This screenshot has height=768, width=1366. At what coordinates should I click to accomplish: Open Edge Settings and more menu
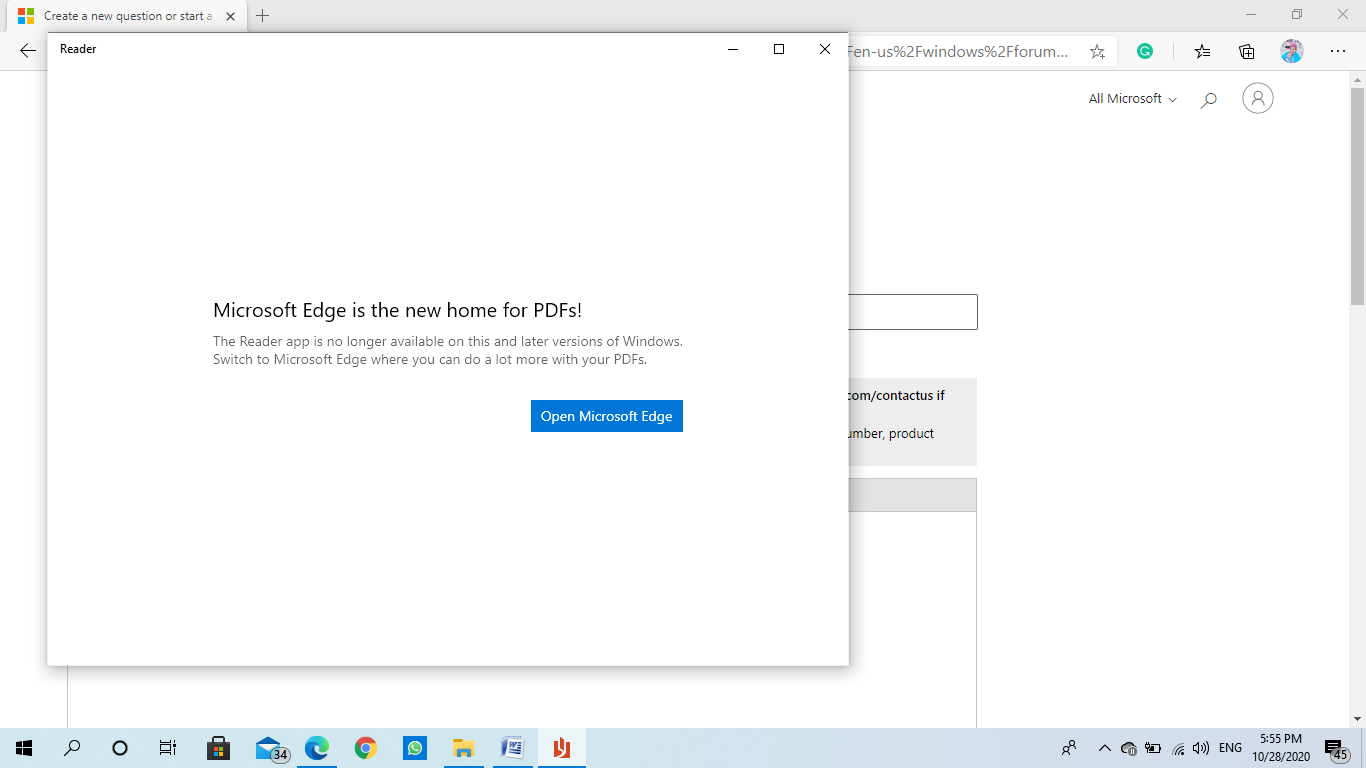coord(1338,51)
